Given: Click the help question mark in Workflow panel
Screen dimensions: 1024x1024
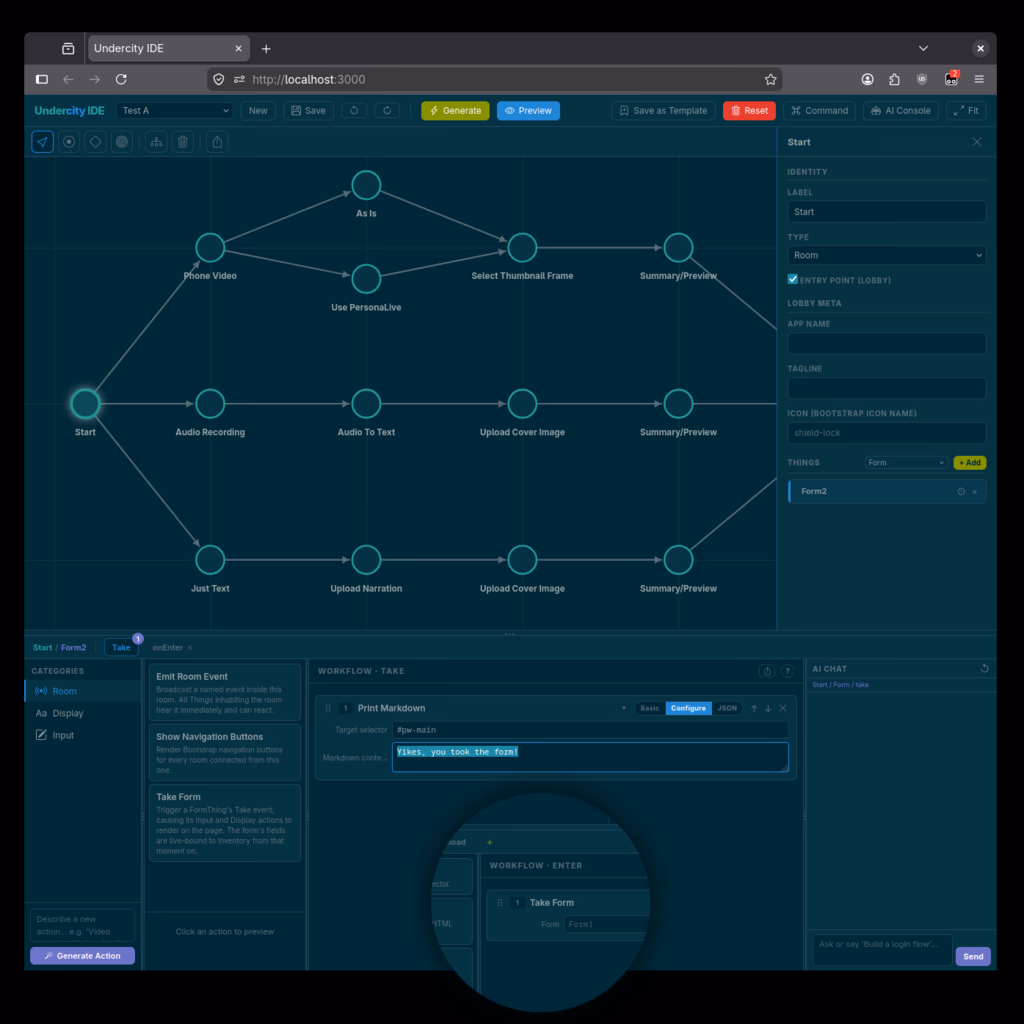Looking at the screenshot, I should click(x=788, y=671).
